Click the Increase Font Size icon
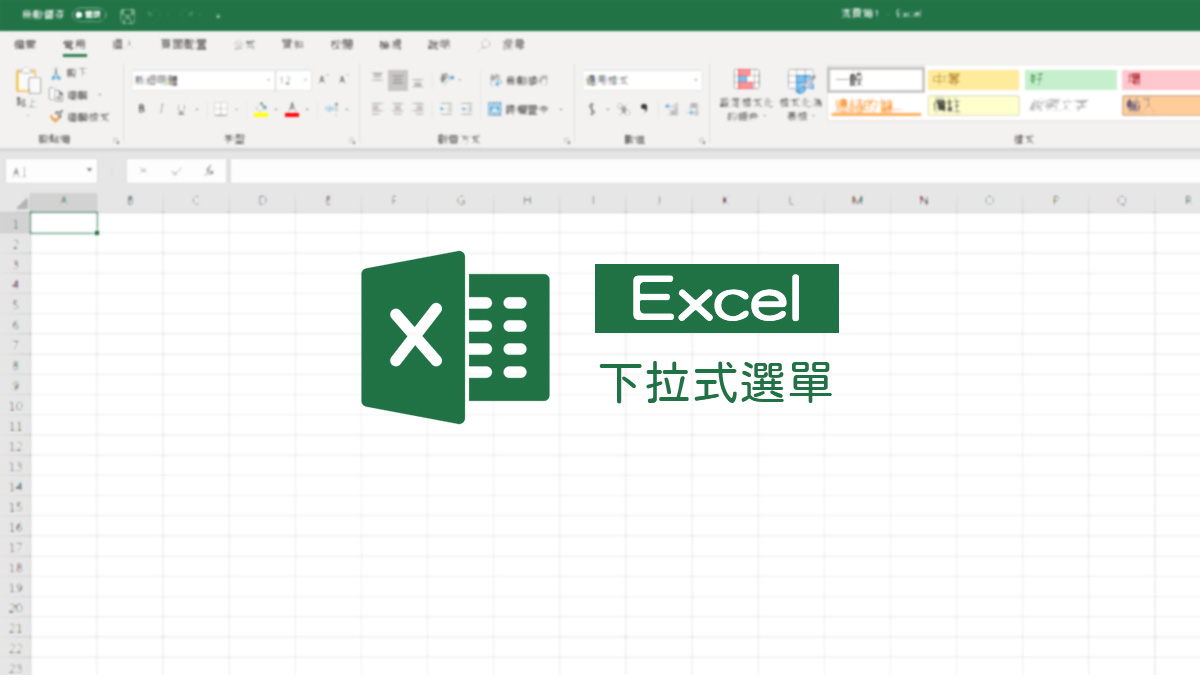Screen dimensions: 1200x675 coord(322,78)
